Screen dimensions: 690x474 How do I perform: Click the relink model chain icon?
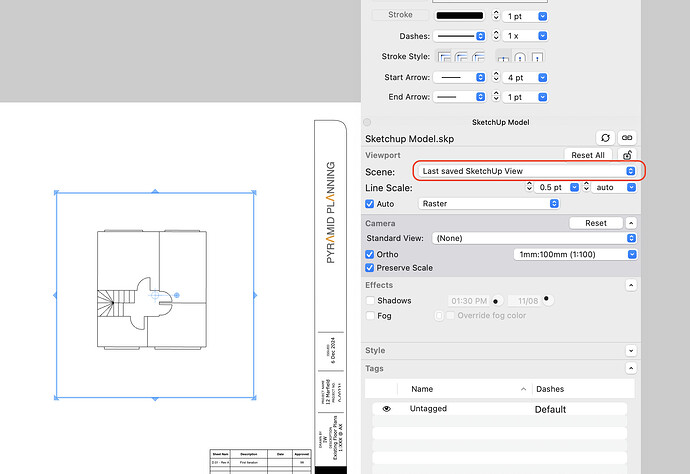click(x=628, y=137)
